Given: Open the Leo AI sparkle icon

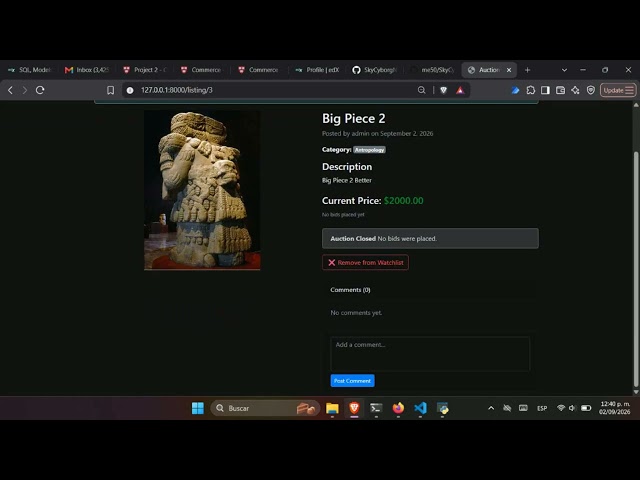Looking at the screenshot, I should [x=576, y=90].
